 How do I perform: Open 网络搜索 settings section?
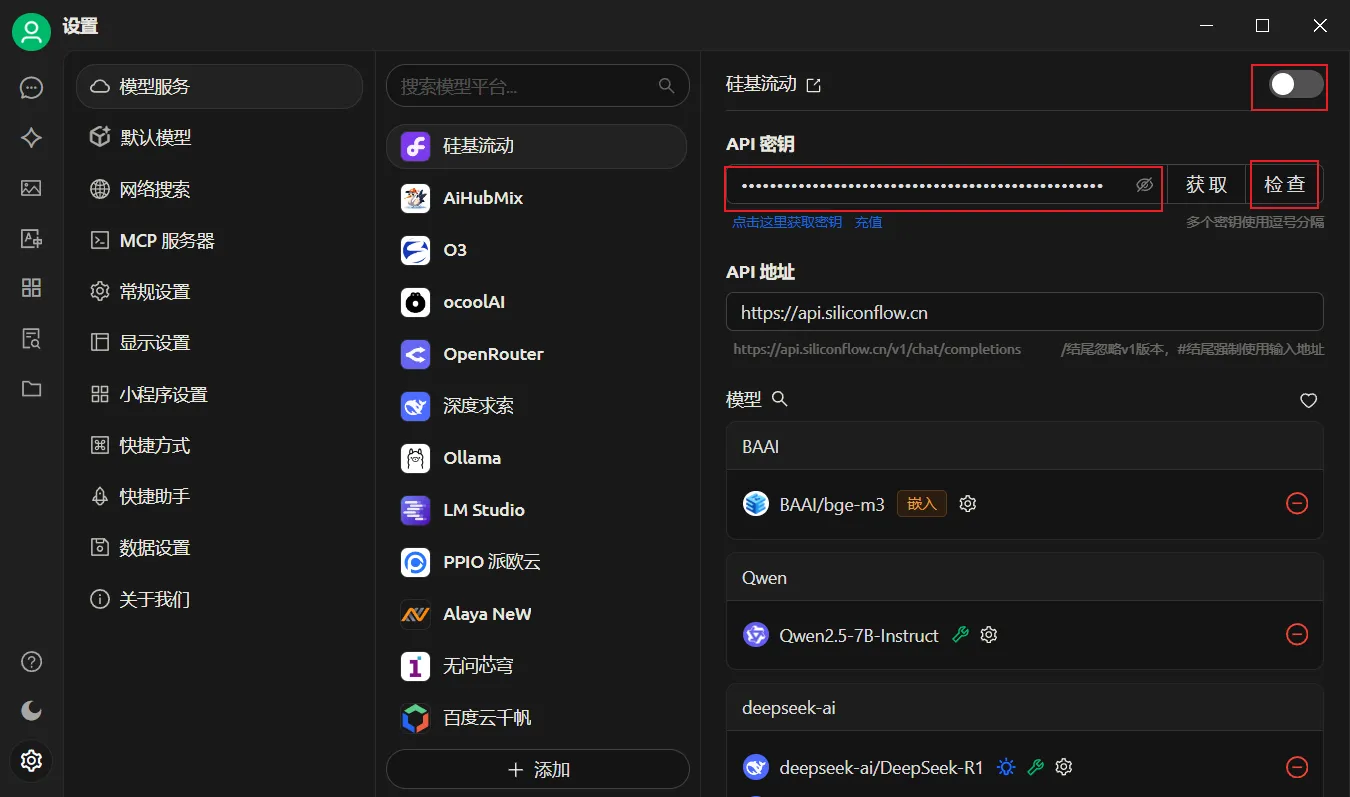[x=219, y=189]
